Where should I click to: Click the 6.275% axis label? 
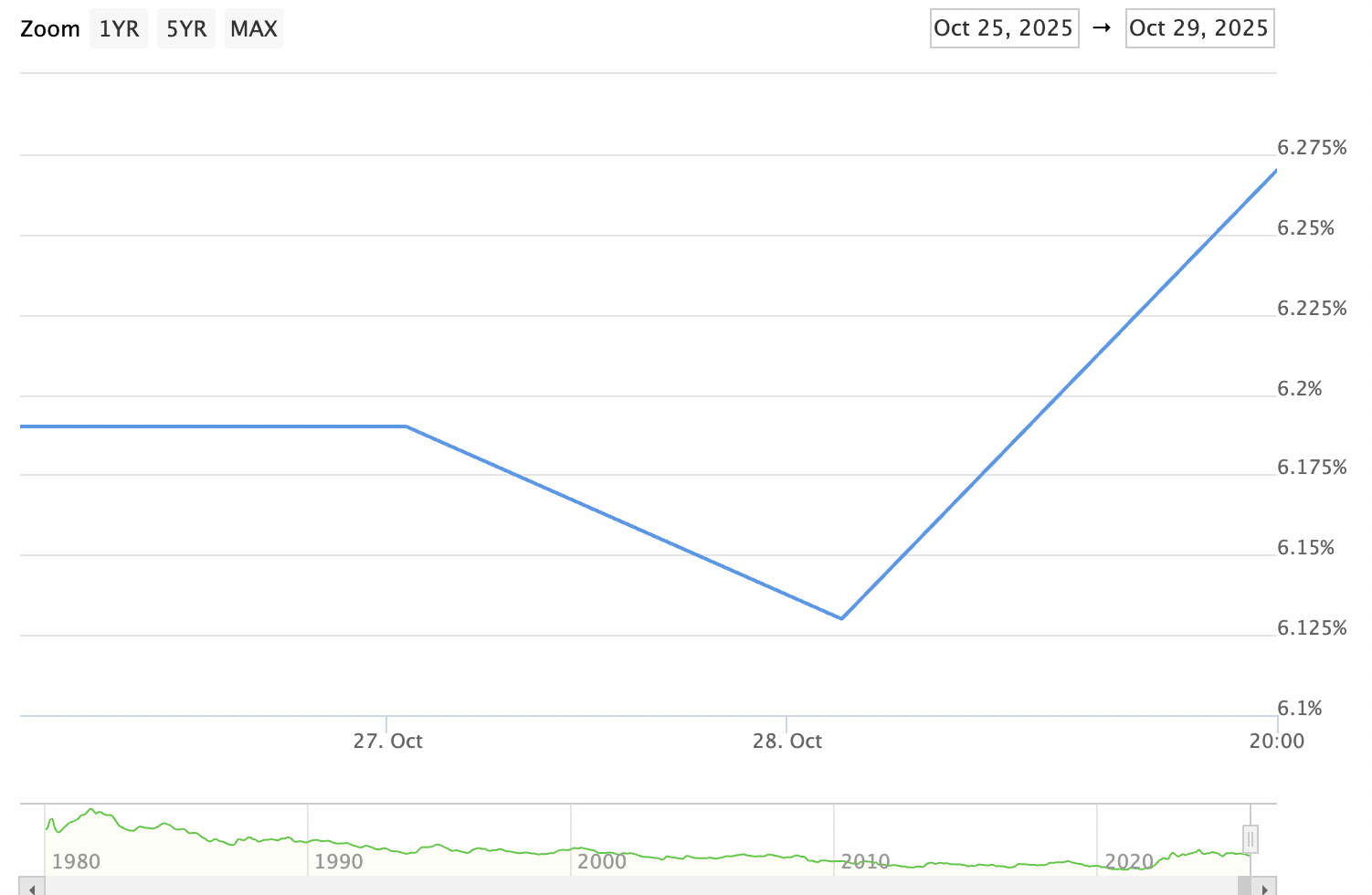[x=1311, y=147]
